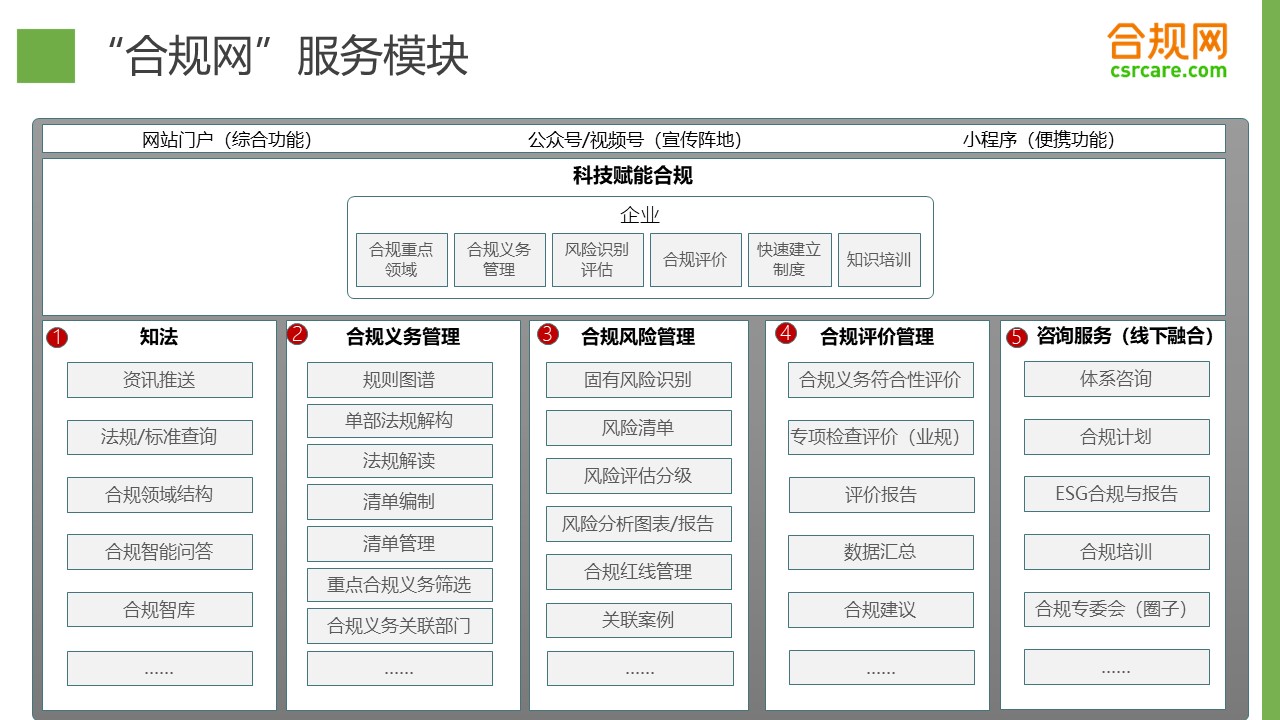Click the 风险识别评估 box
The height and width of the screenshot is (720, 1280).
coord(597,260)
